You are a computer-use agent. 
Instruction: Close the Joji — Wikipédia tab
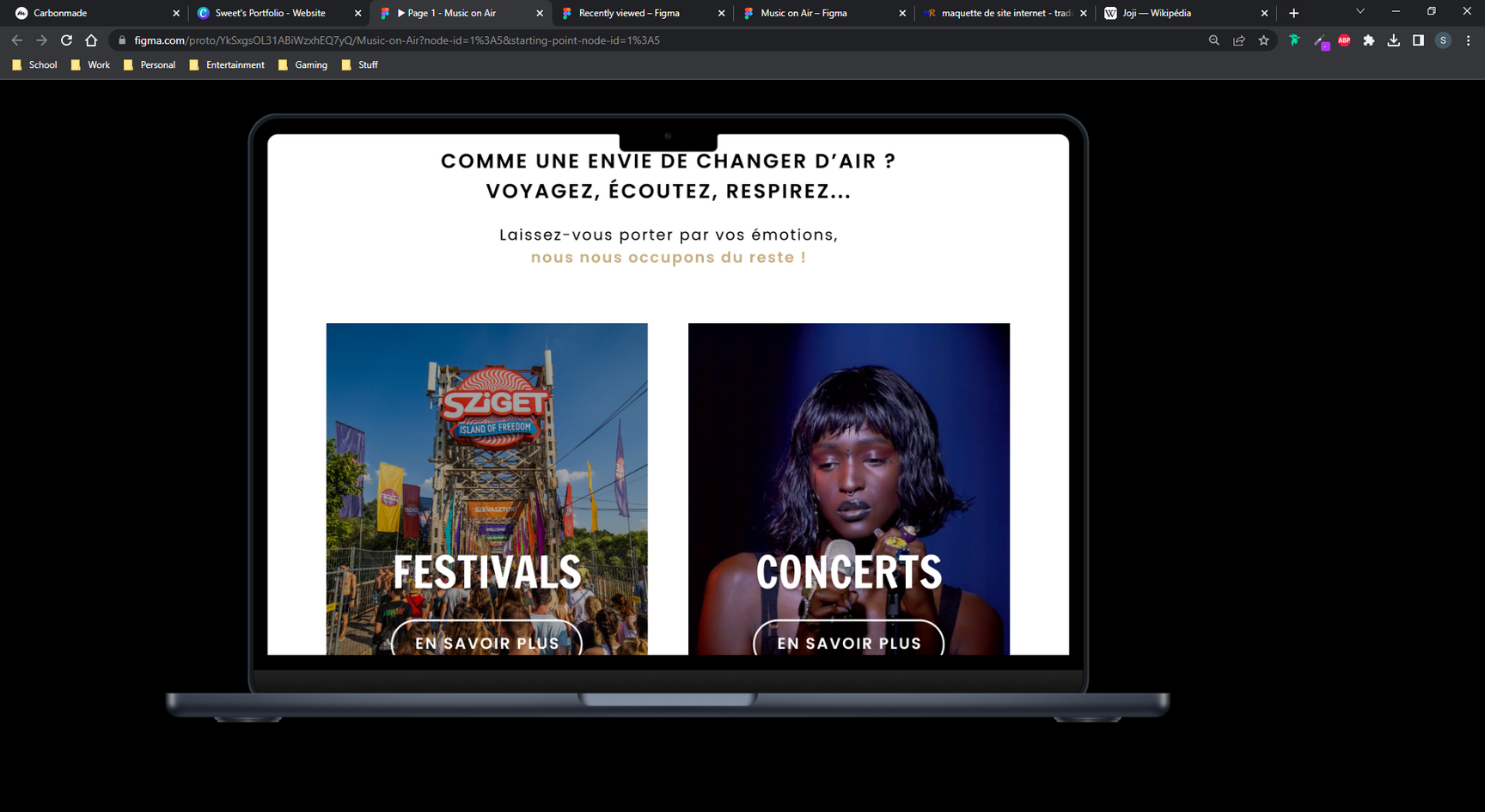click(1264, 13)
